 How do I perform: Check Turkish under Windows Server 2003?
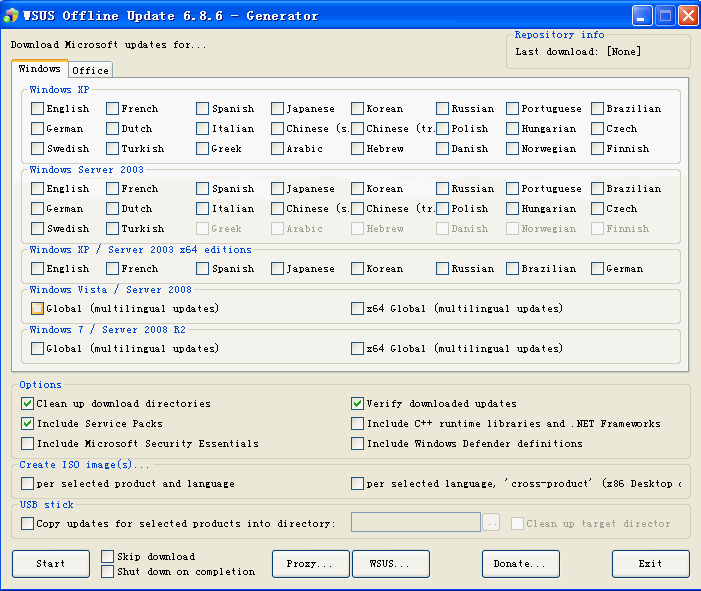tap(113, 228)
